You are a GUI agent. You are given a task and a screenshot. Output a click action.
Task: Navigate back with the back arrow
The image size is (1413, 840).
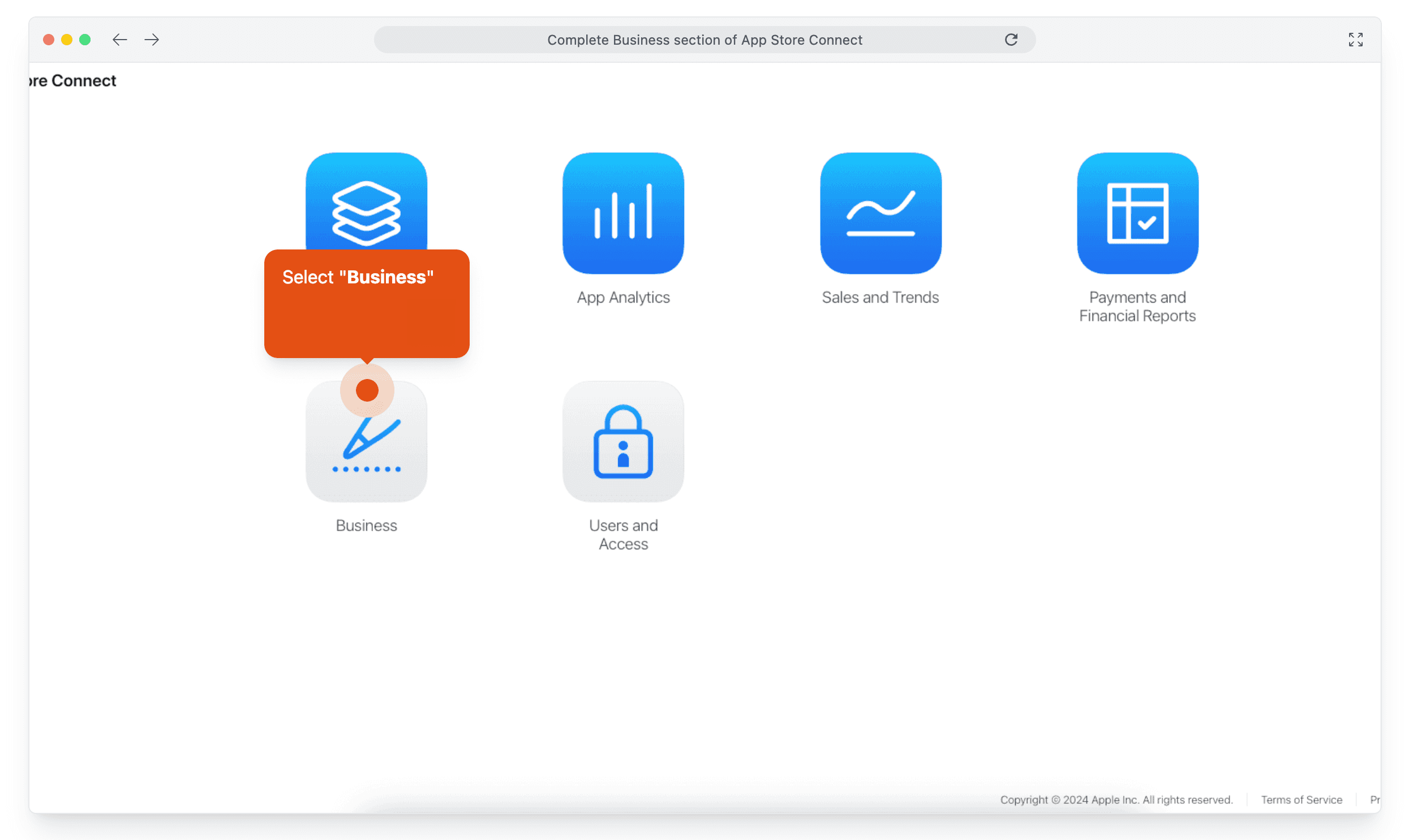click(x=119, y=40)
